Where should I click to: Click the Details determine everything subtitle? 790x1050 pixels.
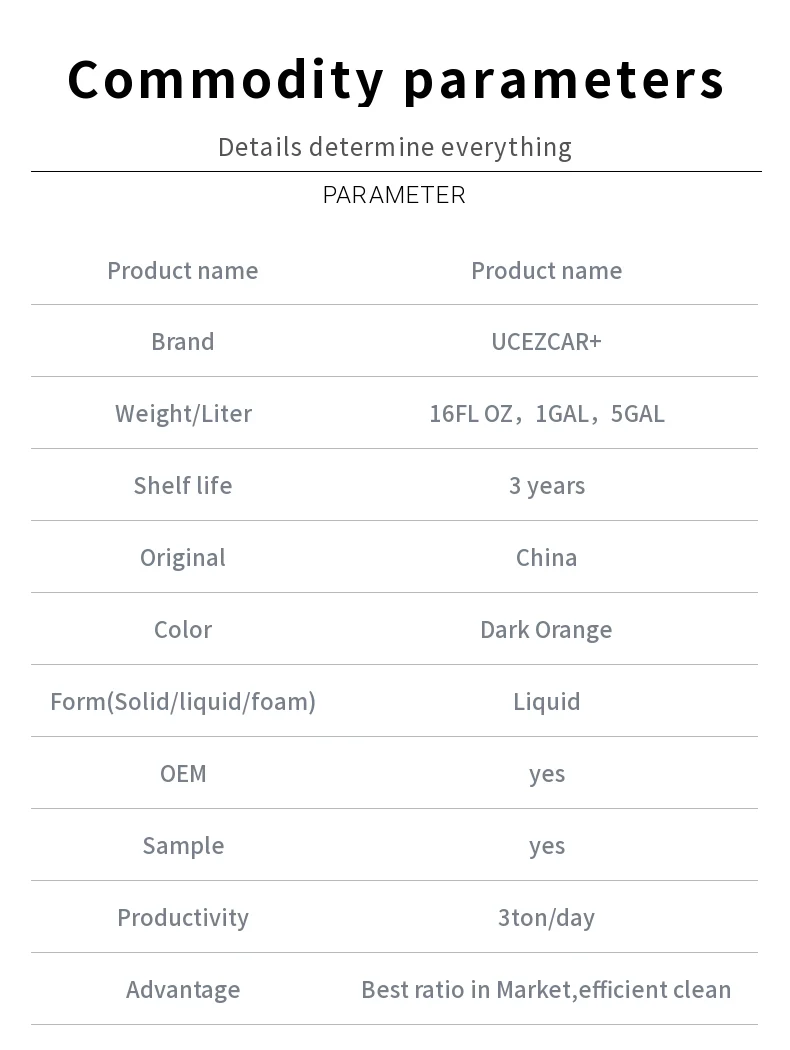(x=395, y=147)
